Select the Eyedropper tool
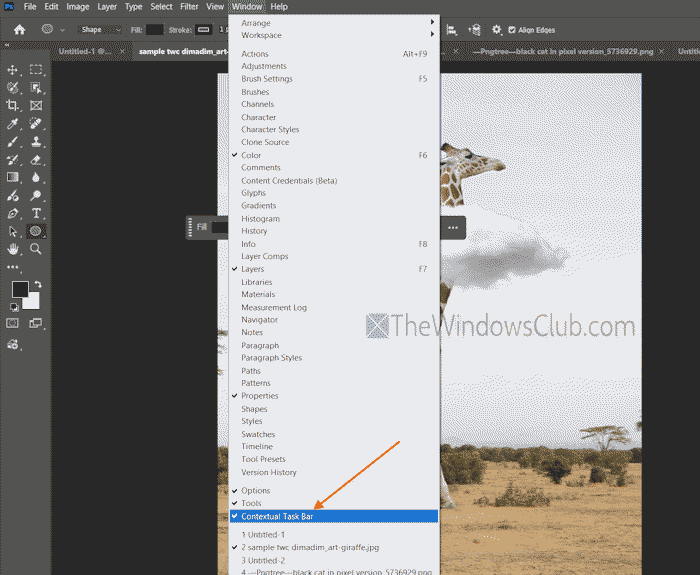Screen dimensions: 700x575 pyautogui.click(x=12, y=124)
